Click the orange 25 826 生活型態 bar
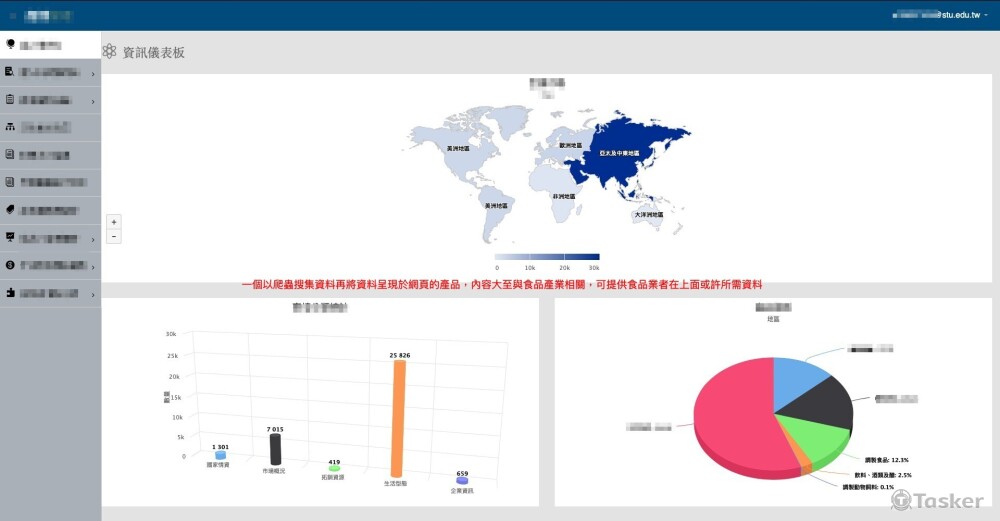 (398, 419)
